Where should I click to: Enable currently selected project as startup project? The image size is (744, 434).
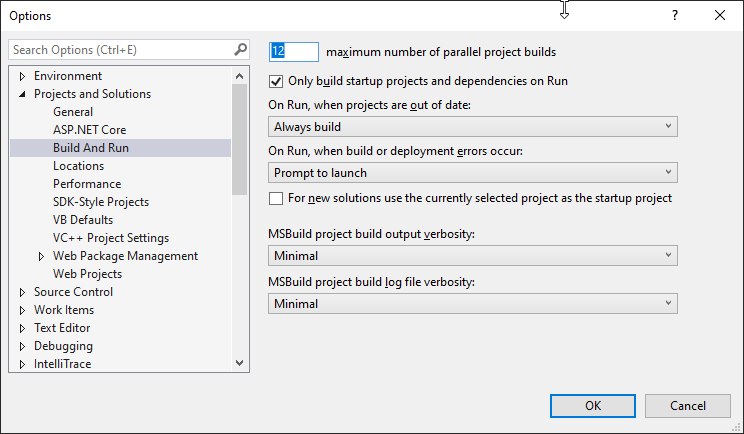coord(276,198)
